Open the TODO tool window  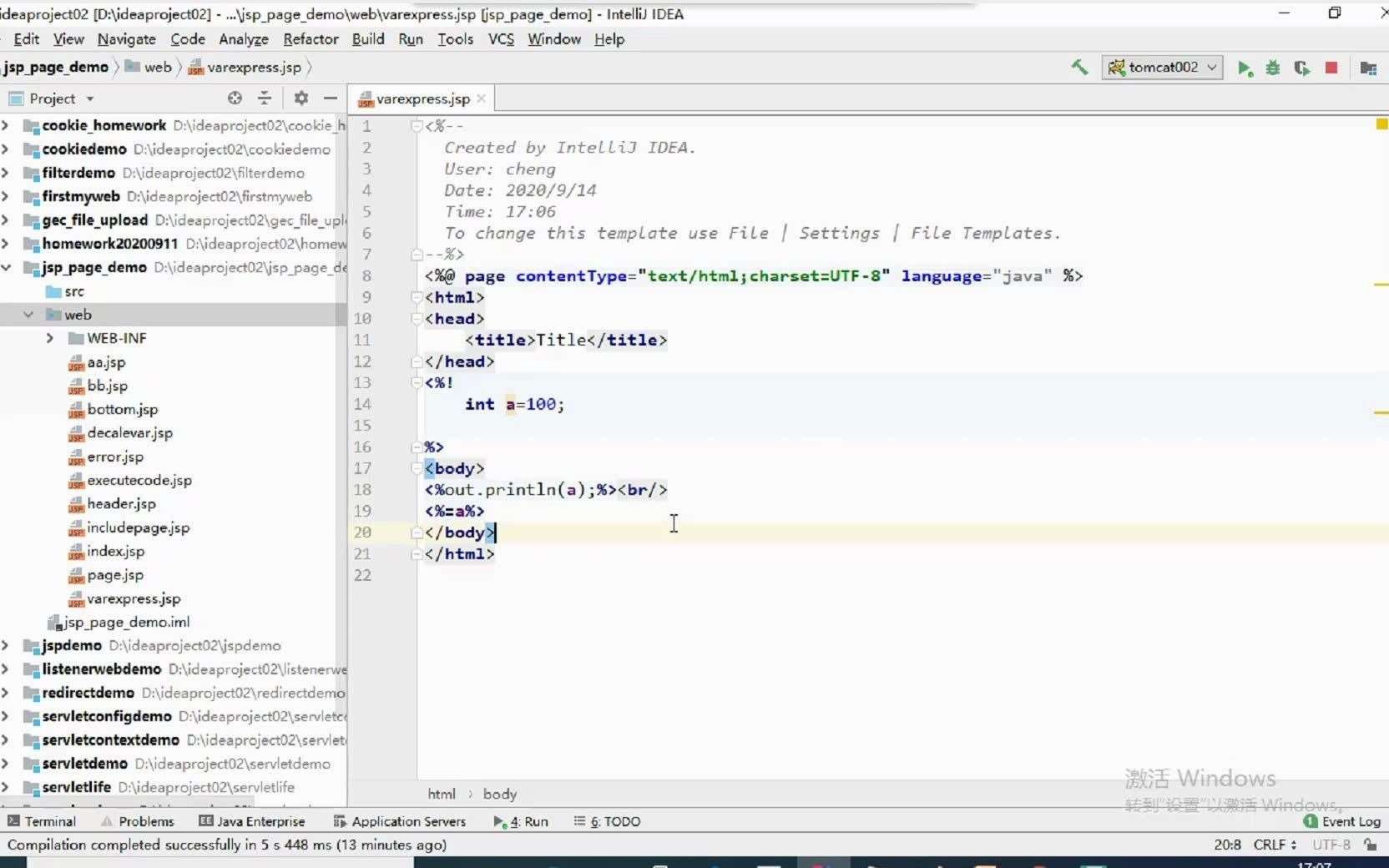coord(607,821)
